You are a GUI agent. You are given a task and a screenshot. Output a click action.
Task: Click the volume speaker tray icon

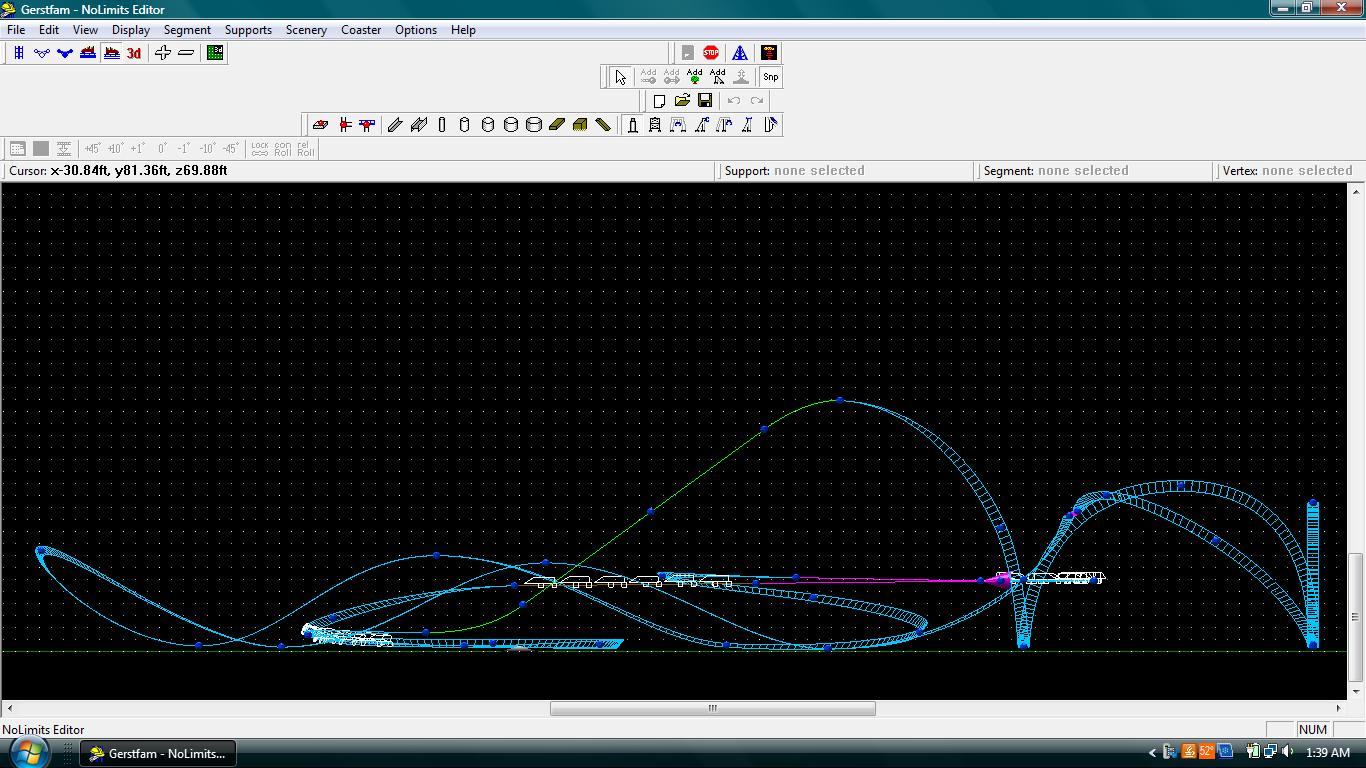click(x=1287, y=752)
